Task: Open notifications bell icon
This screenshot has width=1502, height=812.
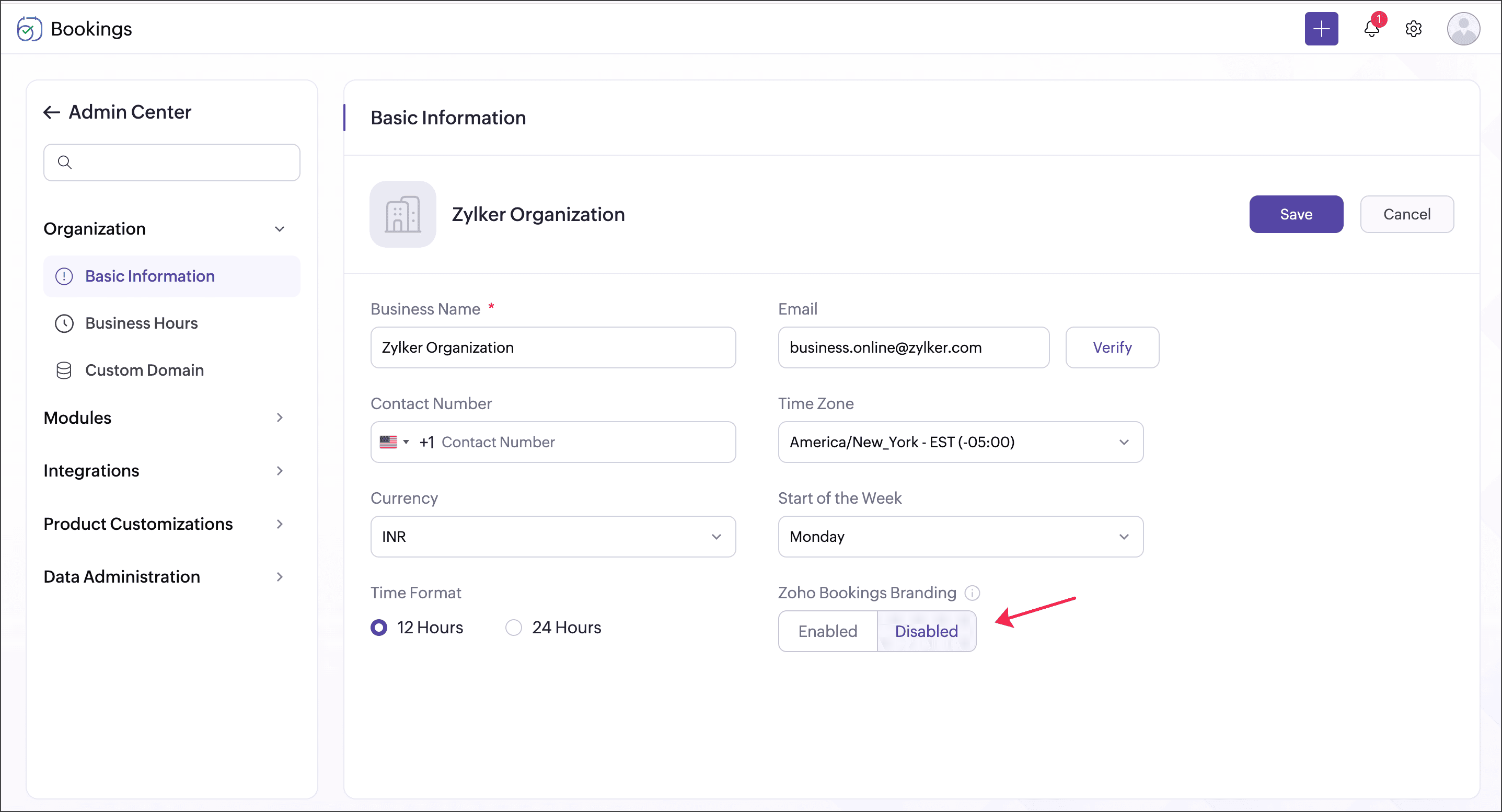Action: click(x=1371, y=29)
